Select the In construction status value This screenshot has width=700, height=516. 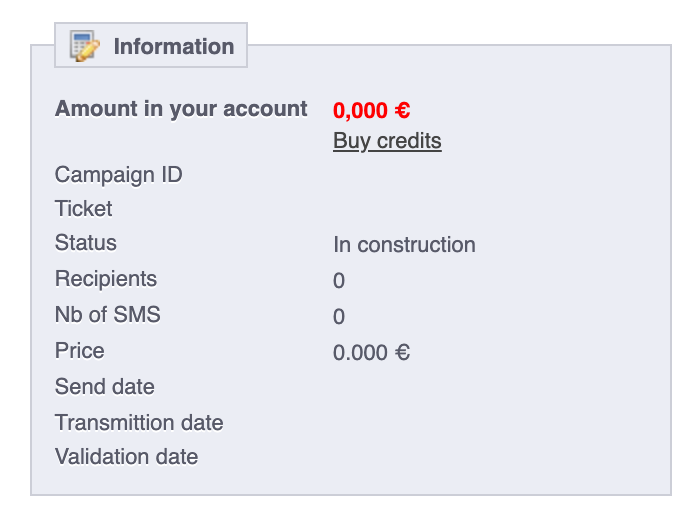click(x=404, y=245)
